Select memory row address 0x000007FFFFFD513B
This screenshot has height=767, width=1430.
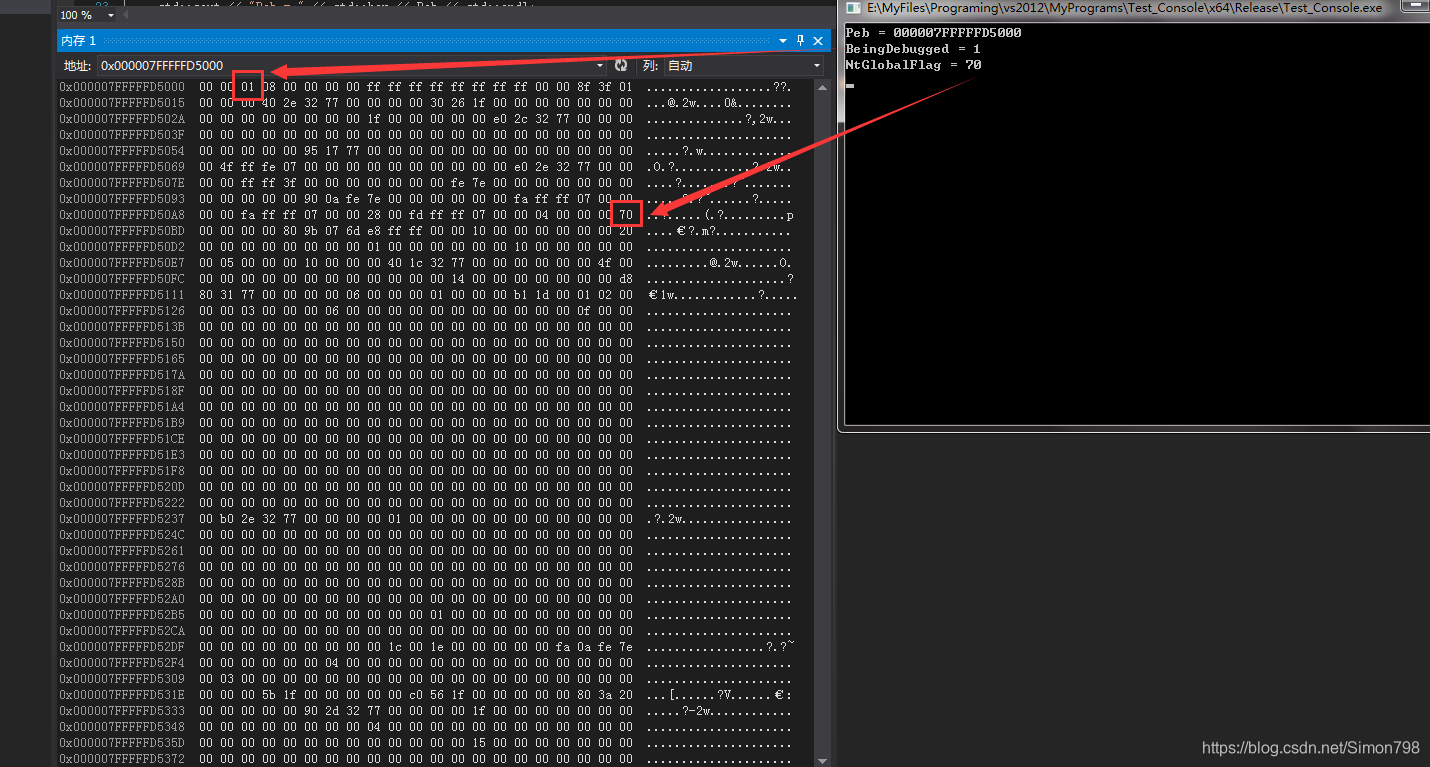(x=122, y=327)
